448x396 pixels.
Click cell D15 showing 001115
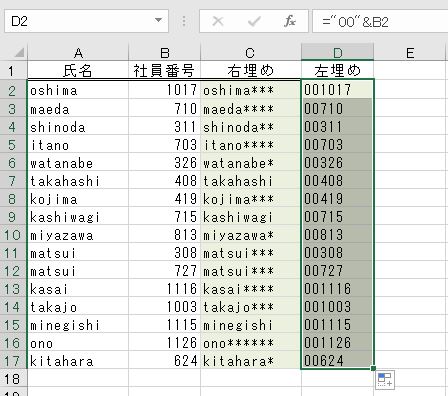[337, 325]
